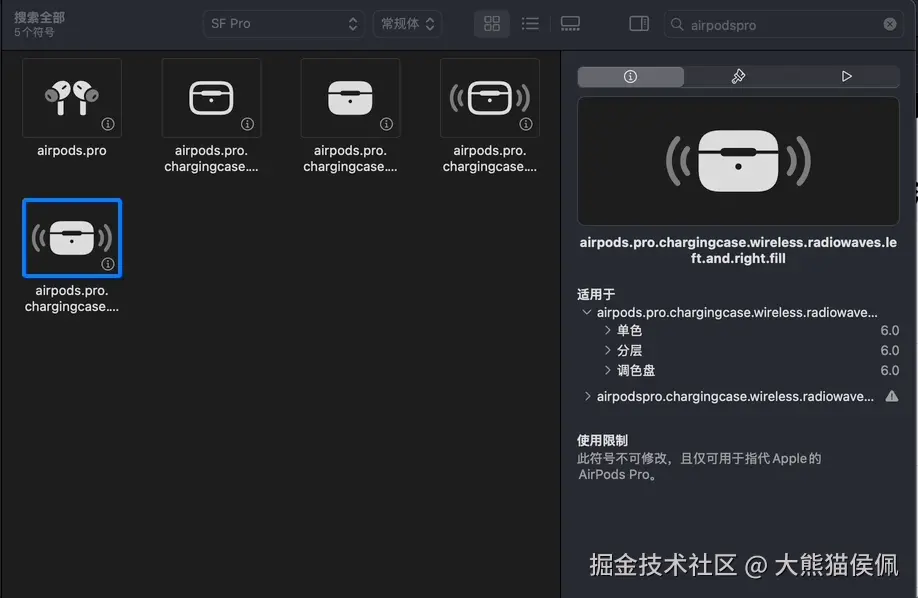Expand the 单色 availability row
This screenshot has height=598, width=918.
[608, 330]
